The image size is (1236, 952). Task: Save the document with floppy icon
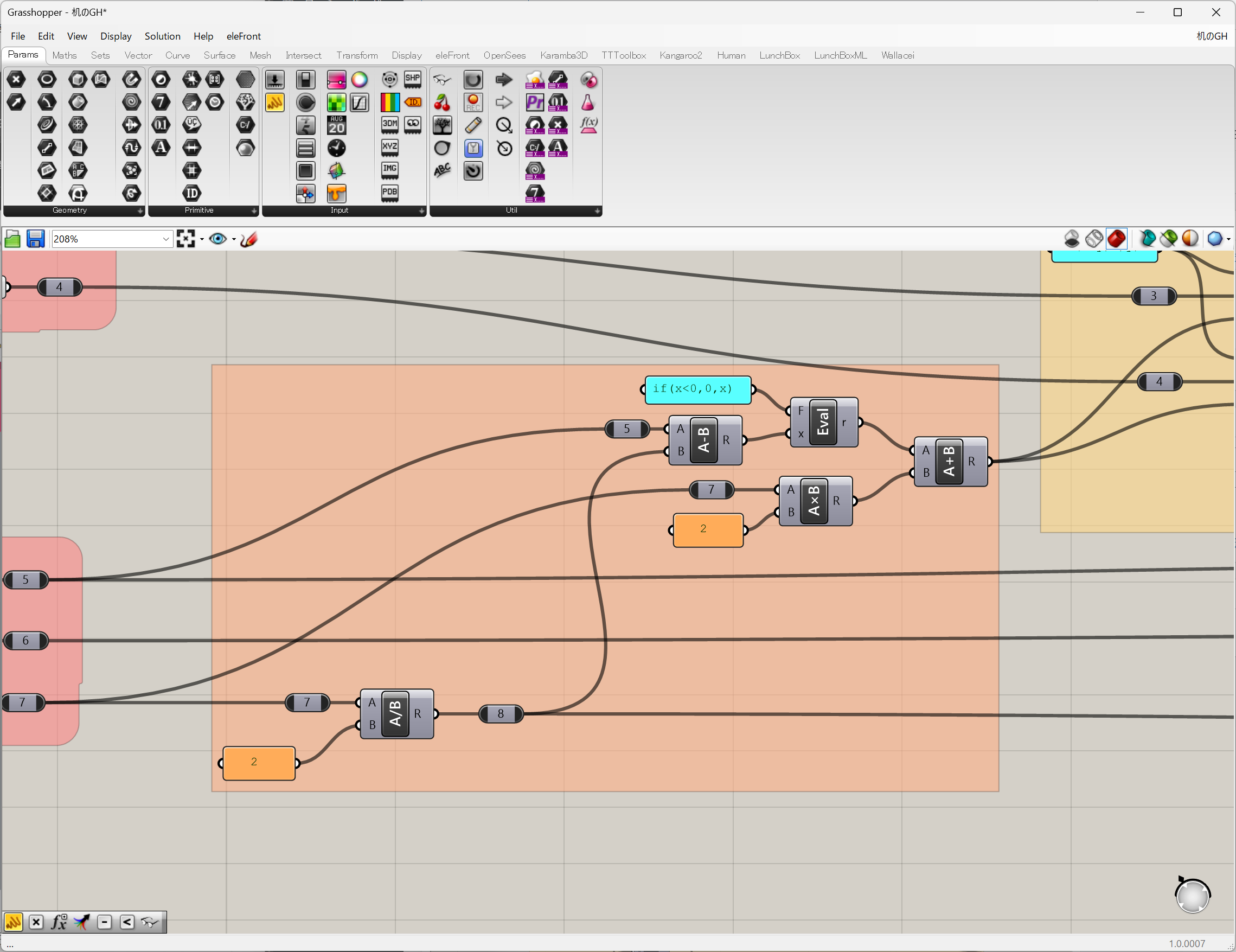35,239
